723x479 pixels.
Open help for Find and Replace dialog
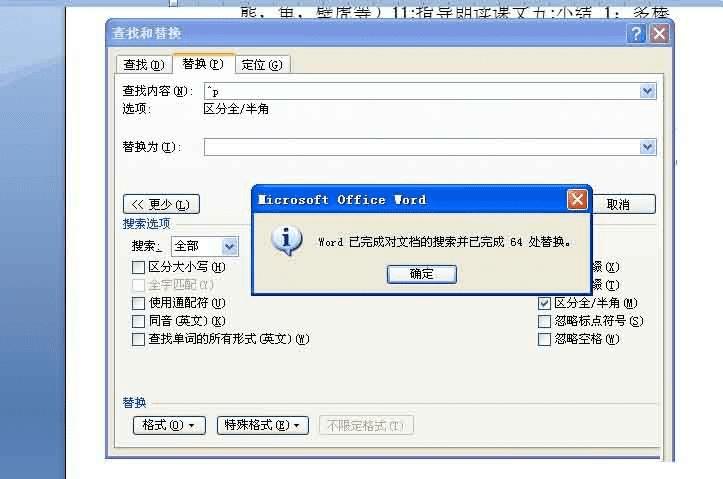pos(636,34)
